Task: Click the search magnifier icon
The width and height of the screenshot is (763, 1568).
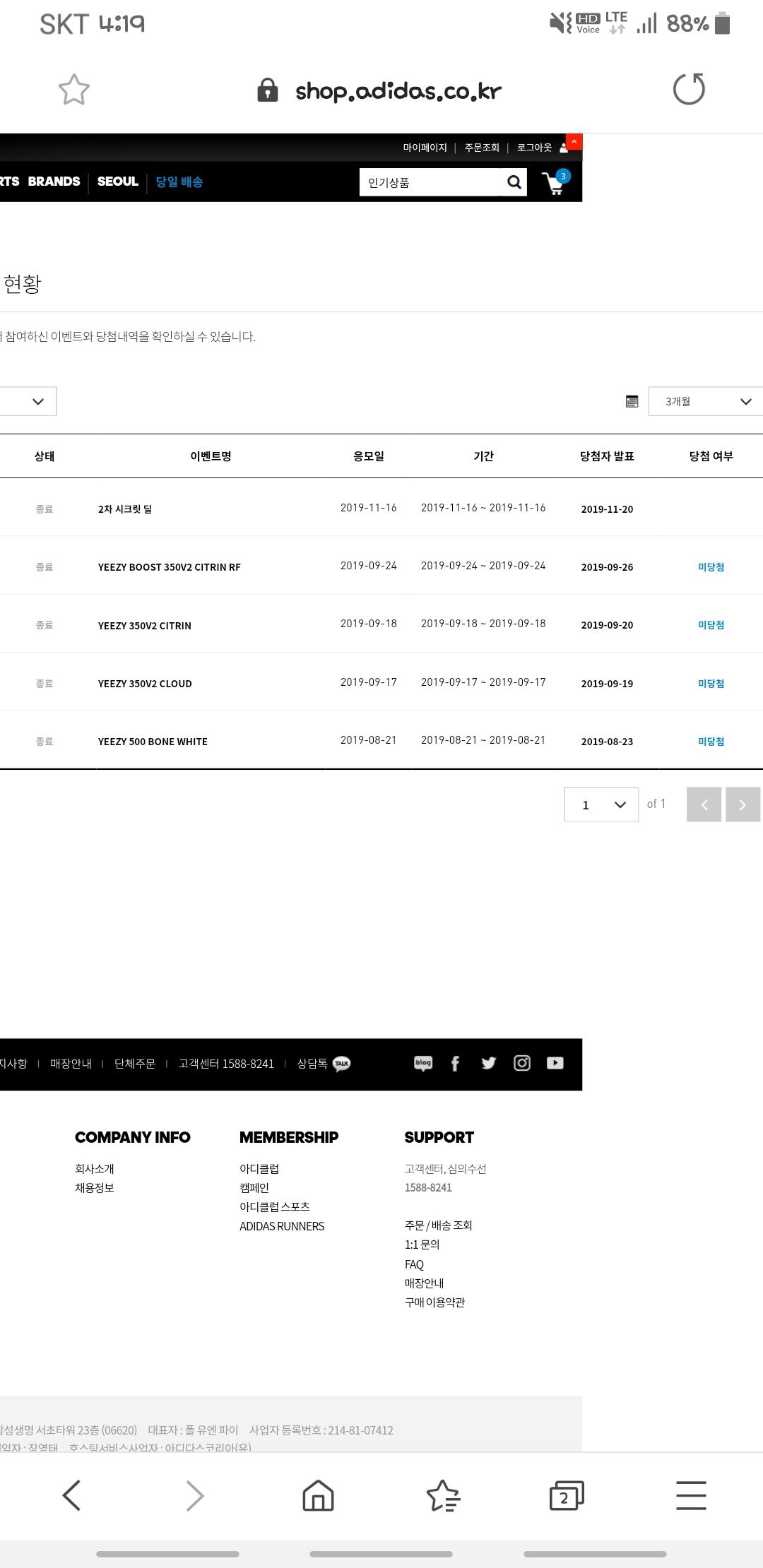Action: coord(514,182)
